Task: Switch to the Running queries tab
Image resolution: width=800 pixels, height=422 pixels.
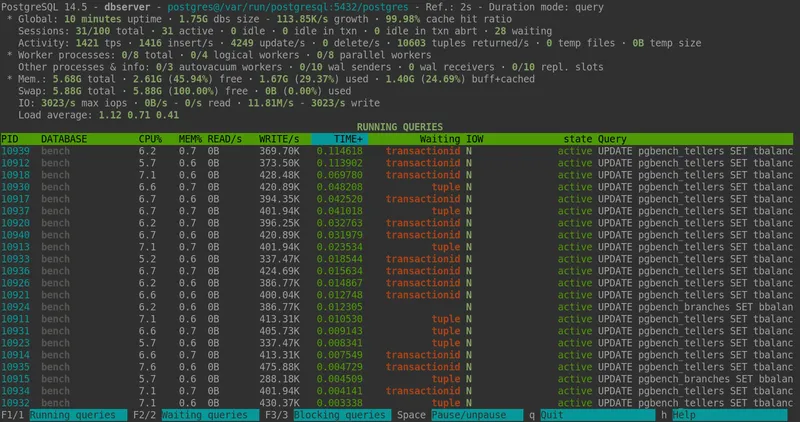Action: click(x=78, y=415)
